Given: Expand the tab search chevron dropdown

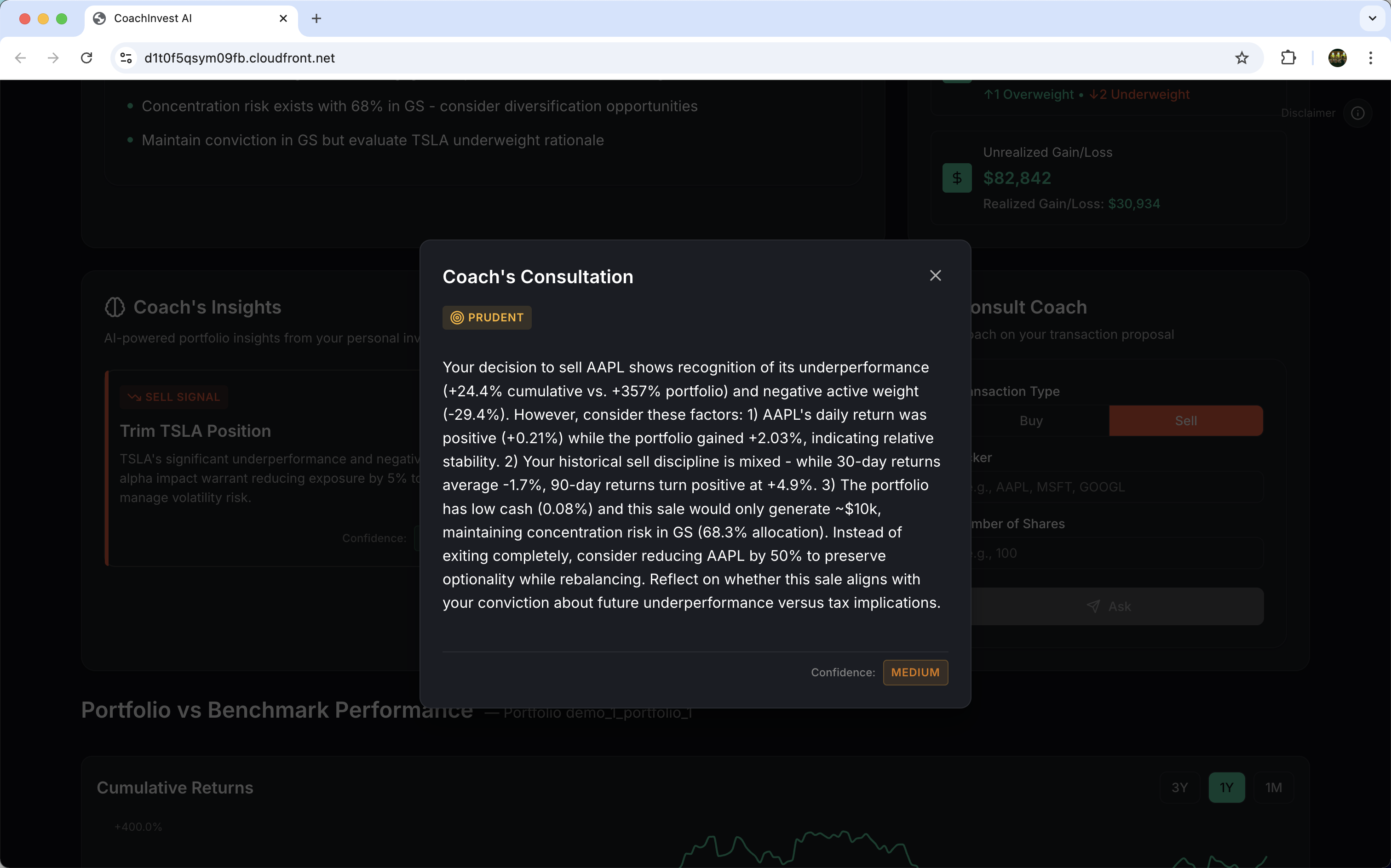Looking at the screenshot, I should tap(1372, 18).
